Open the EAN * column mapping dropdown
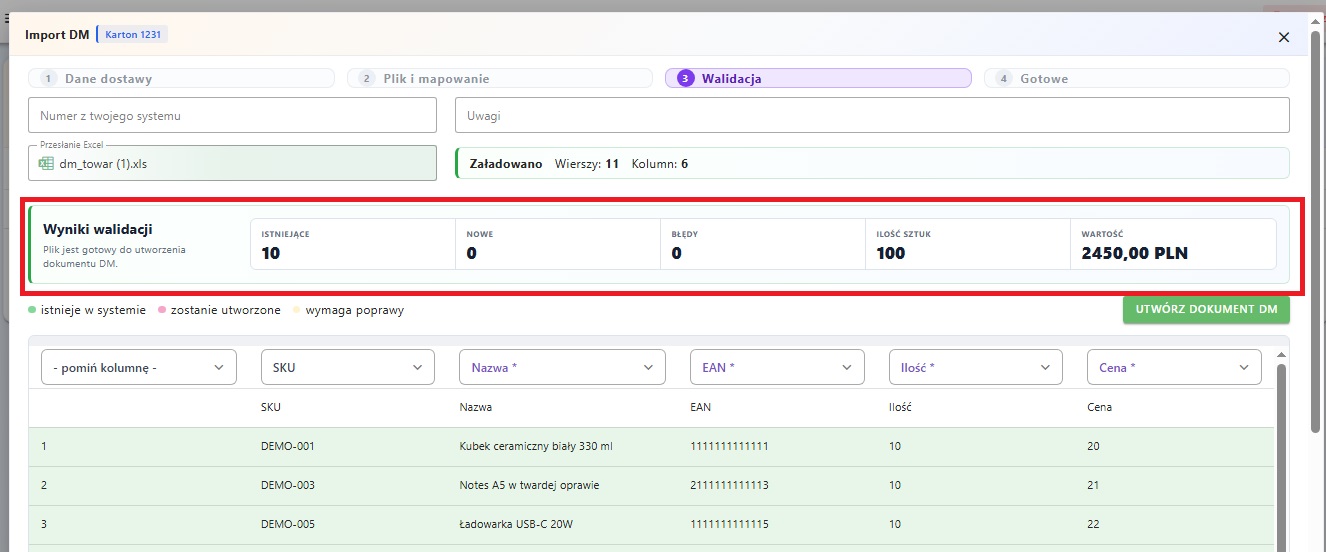This screenshot has height=552, width=1326. pyautogui.click(x=777, y=367)
